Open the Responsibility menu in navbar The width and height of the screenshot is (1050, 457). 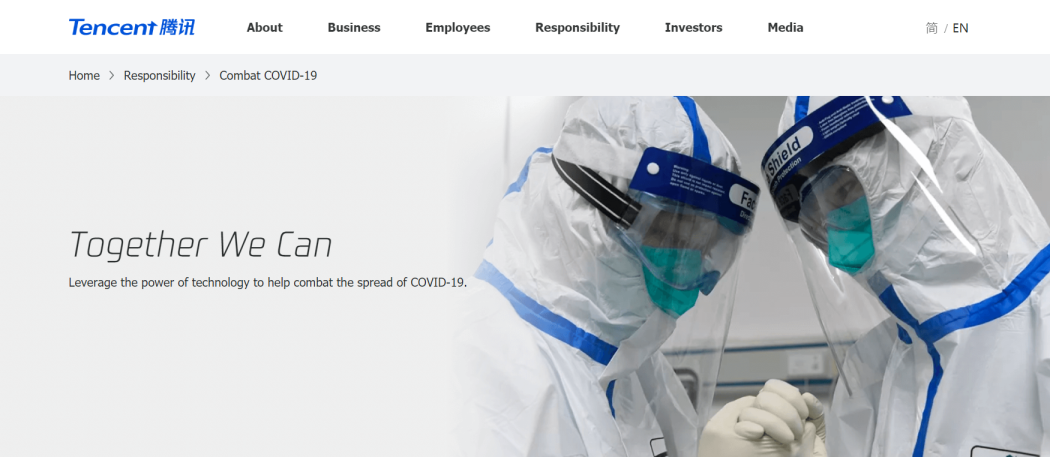pyautogui.click(x=577, y=27)
